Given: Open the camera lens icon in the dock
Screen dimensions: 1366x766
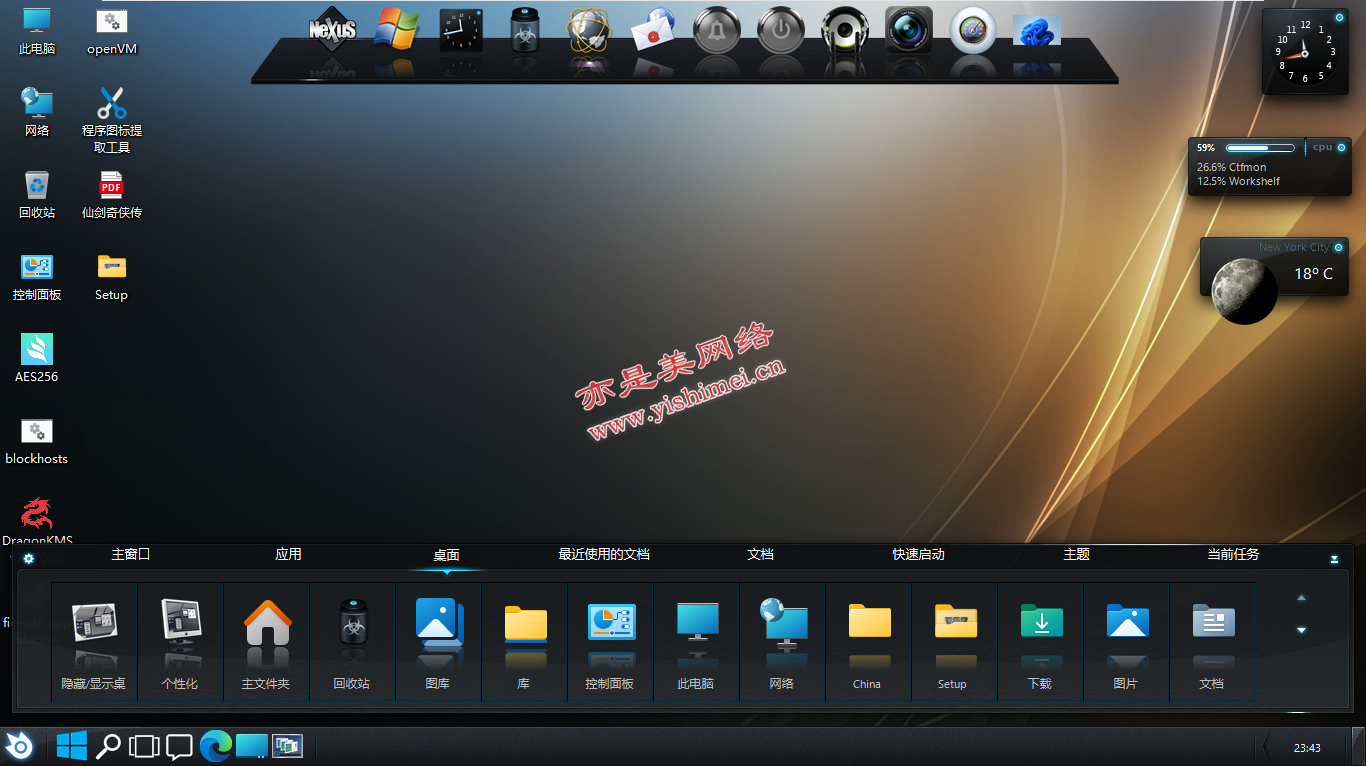Looking at the screenshot, I should (x=909, y=30).
